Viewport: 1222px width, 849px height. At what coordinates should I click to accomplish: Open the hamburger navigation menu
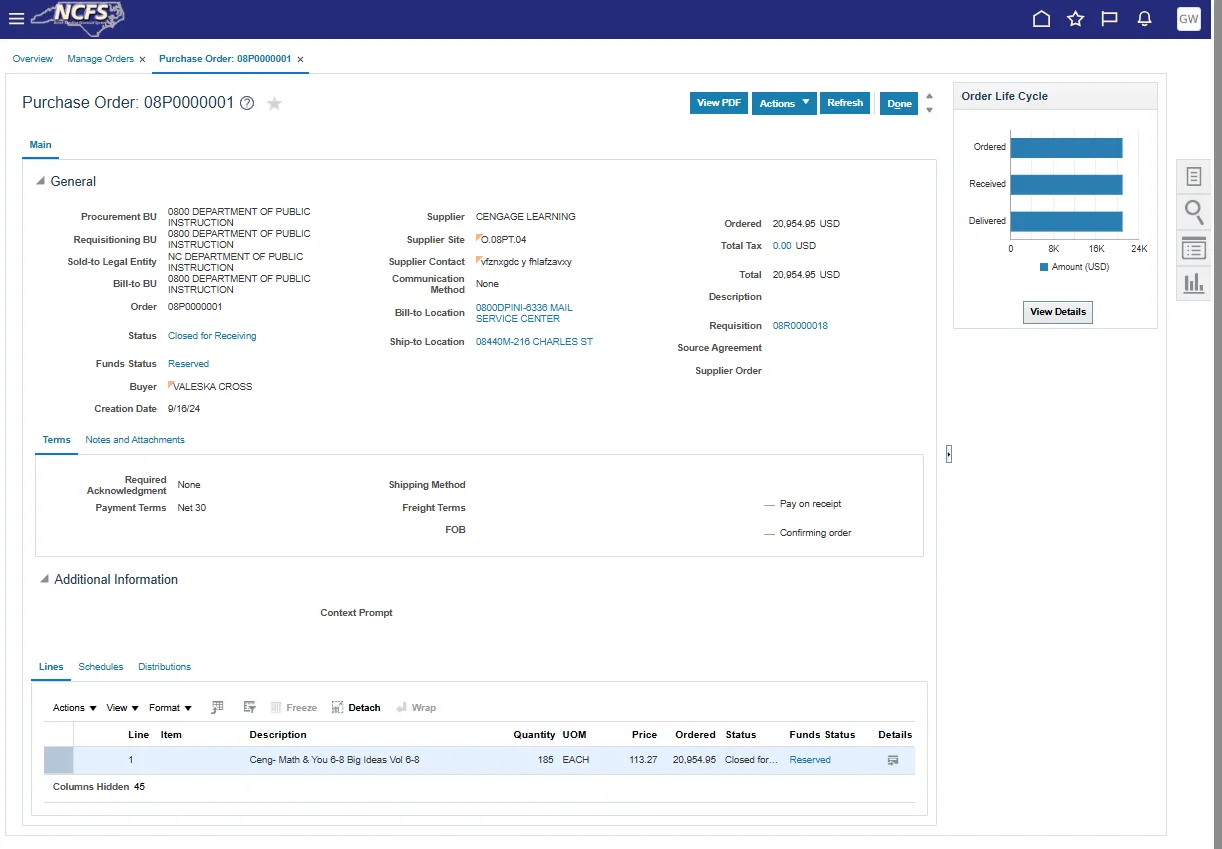pos(16,19)
